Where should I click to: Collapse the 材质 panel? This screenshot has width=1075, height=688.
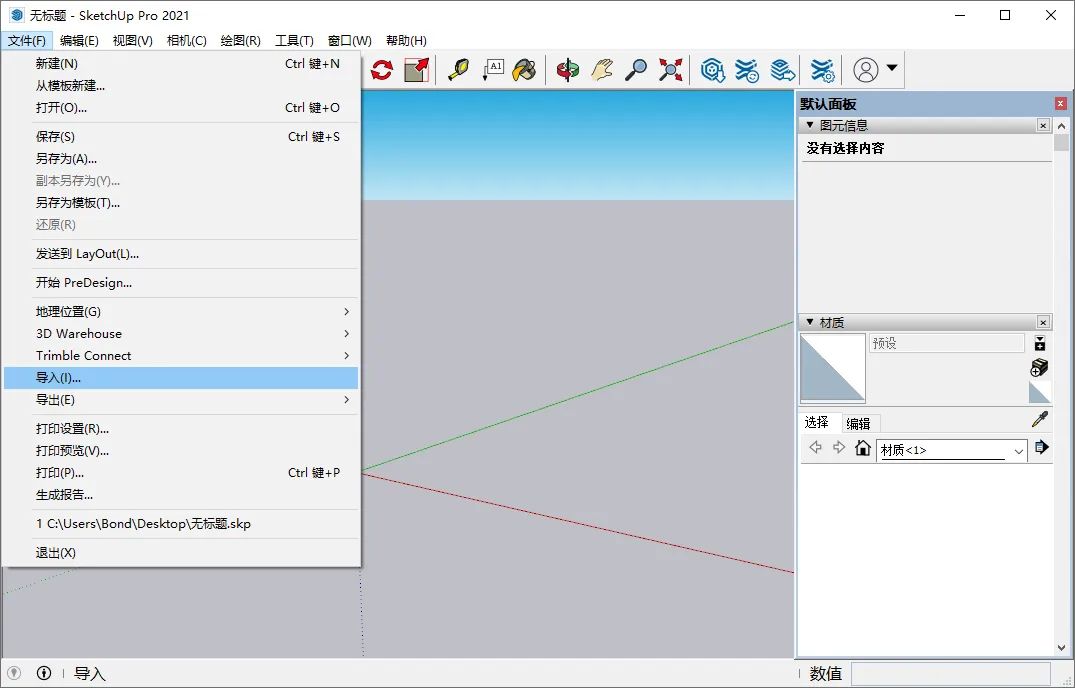pos(810,321)
